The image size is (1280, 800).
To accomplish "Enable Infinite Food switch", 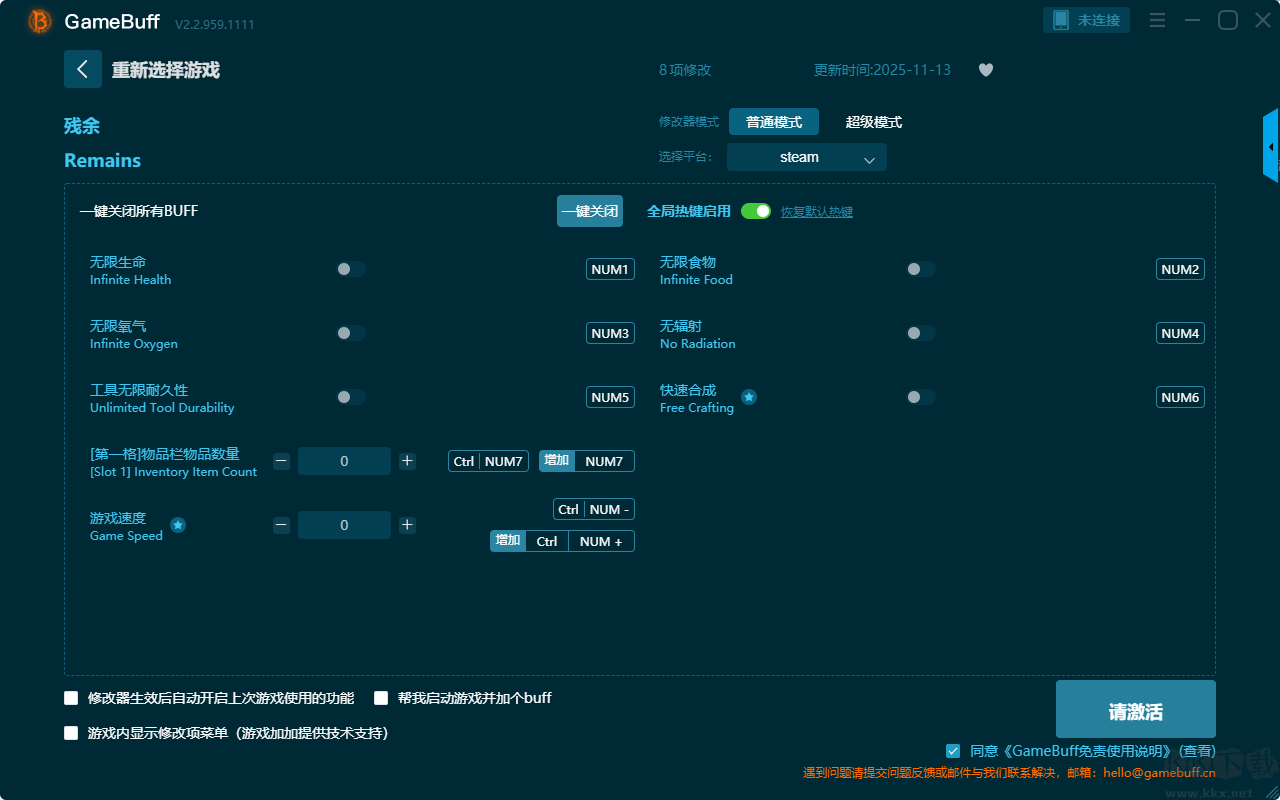I will pyautogui.click(x=921, y=269).
